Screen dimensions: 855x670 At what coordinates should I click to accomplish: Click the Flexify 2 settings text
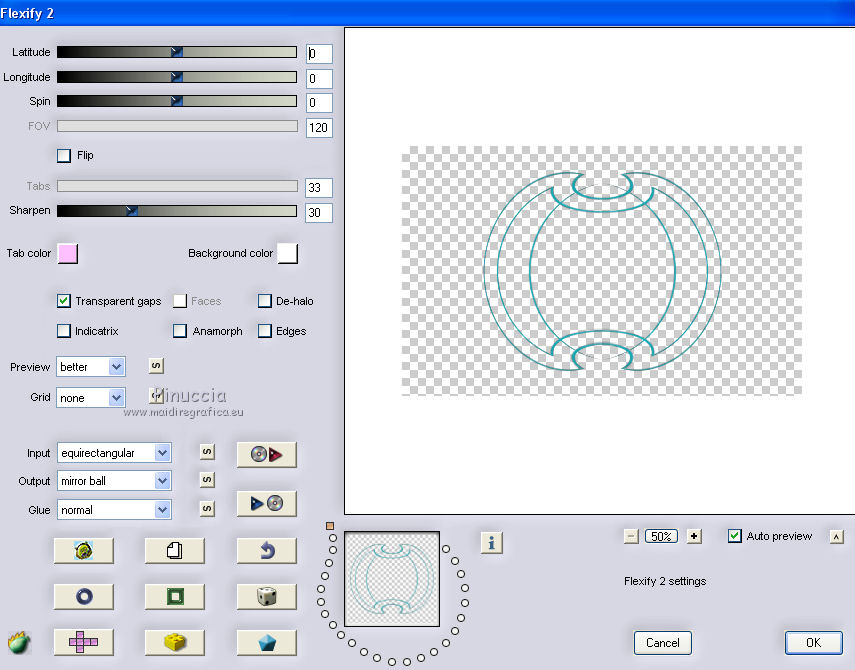(x=665, y=581)
